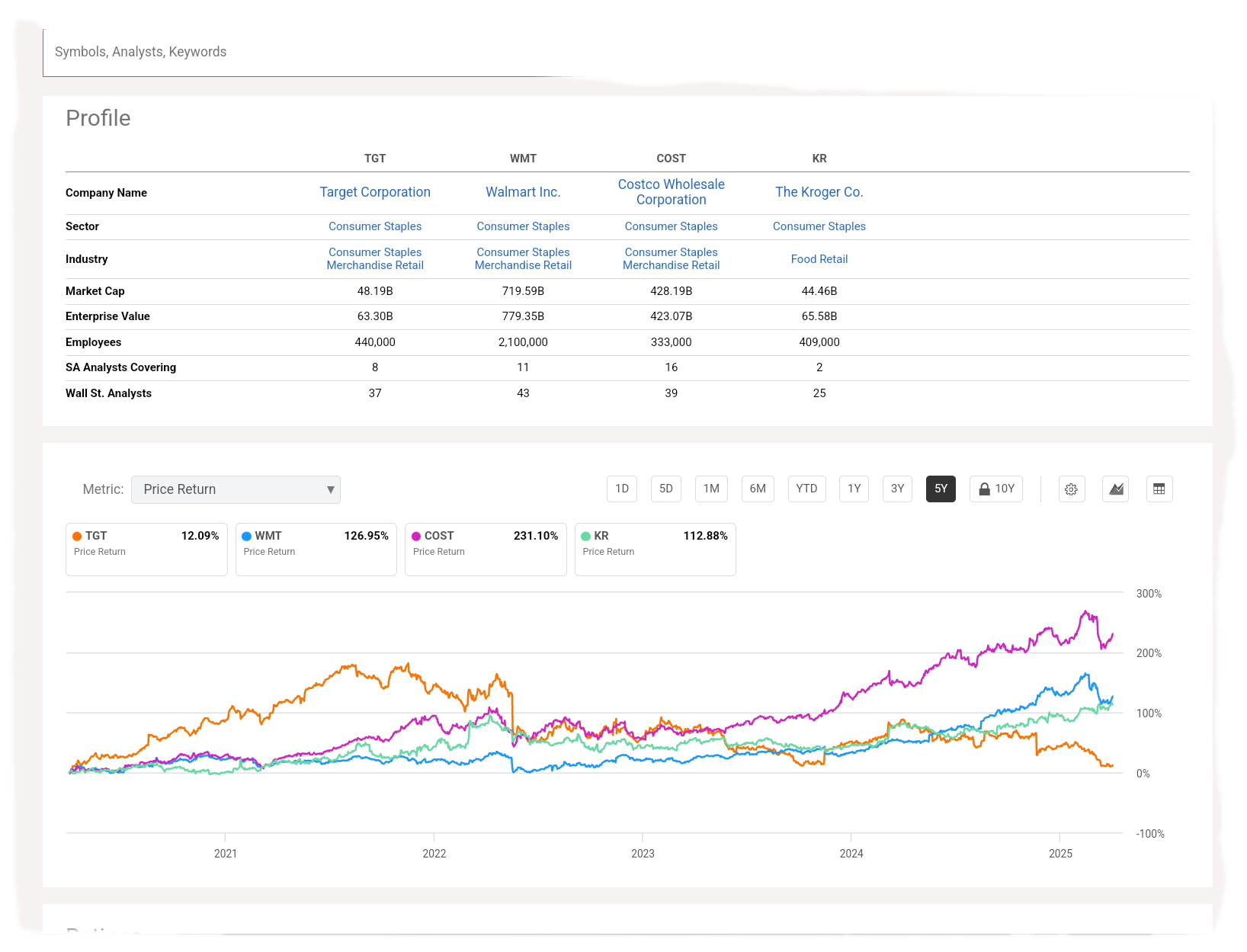Show data table view icon
The height and width of the screenshot is (952, 1247).
click(1159, 489)
